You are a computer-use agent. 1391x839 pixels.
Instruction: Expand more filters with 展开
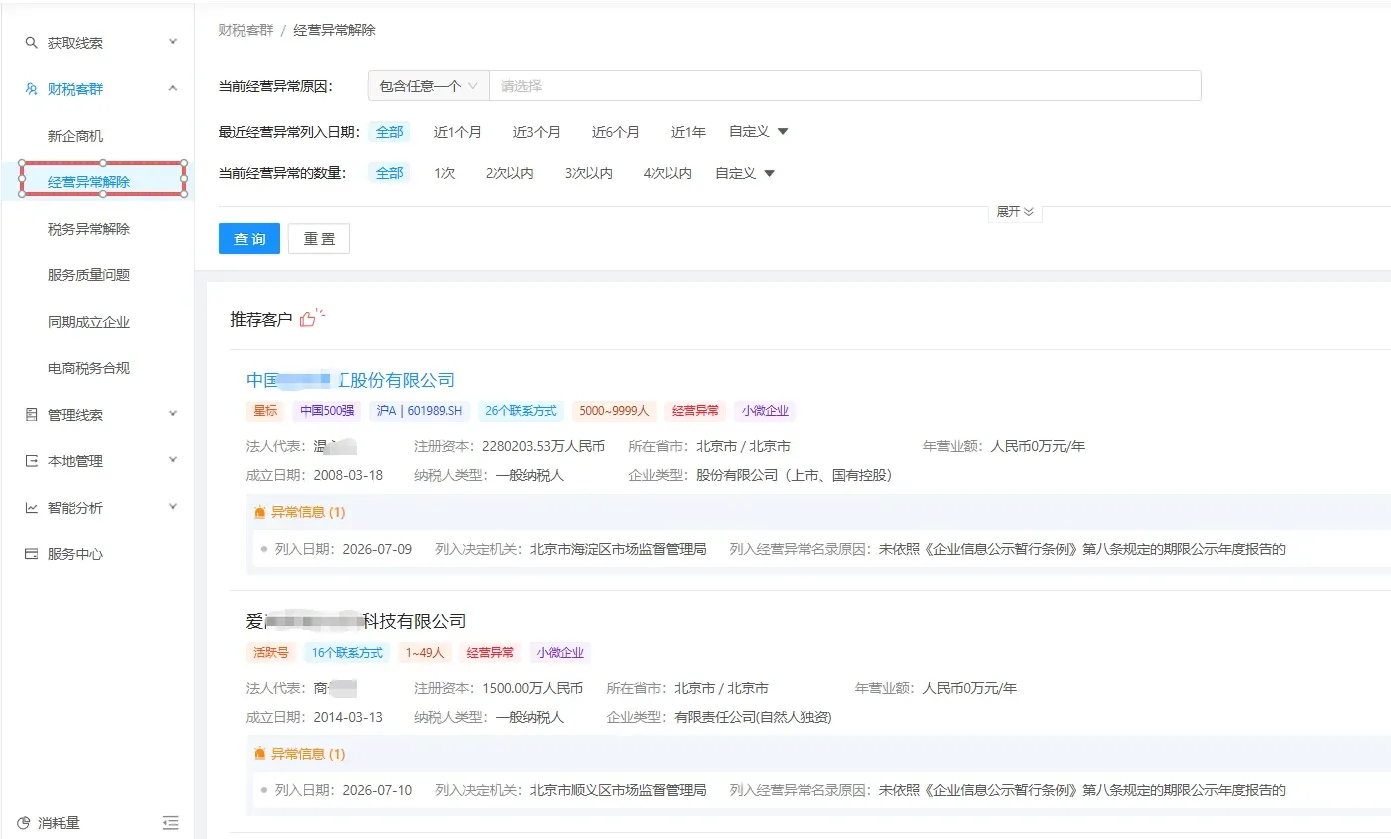[x=1015, y=212]
